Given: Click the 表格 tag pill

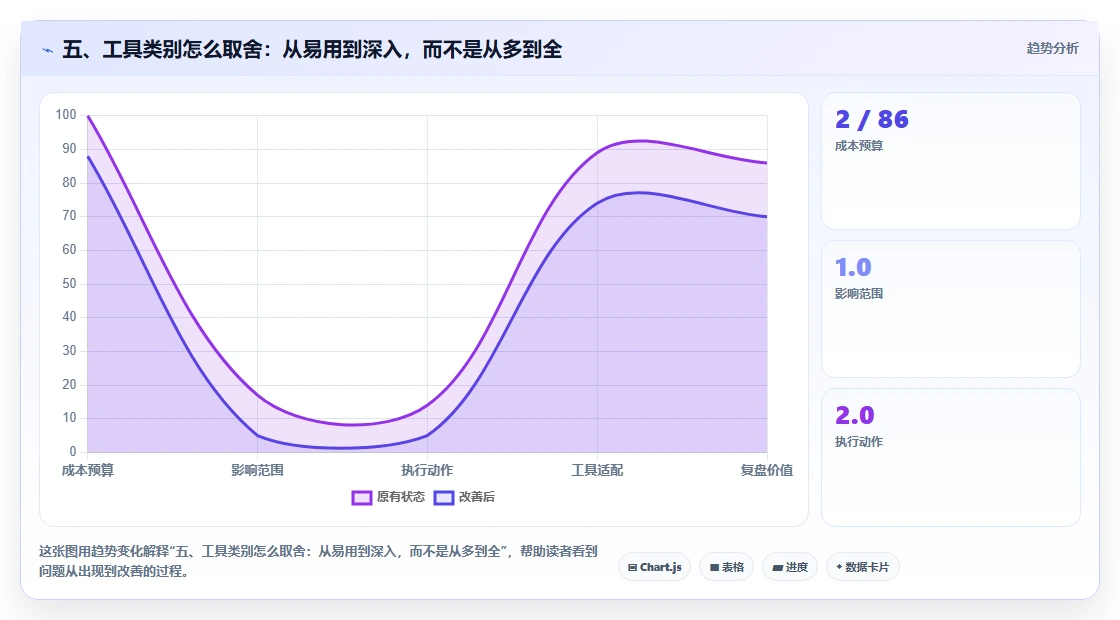Looking at the screenshot, I should click(726, 567).
